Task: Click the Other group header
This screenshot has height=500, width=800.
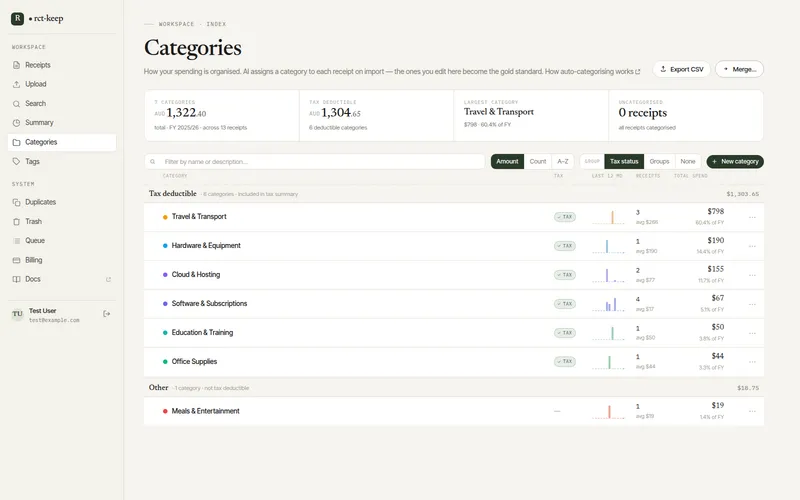Action: [x=454, y=388]
